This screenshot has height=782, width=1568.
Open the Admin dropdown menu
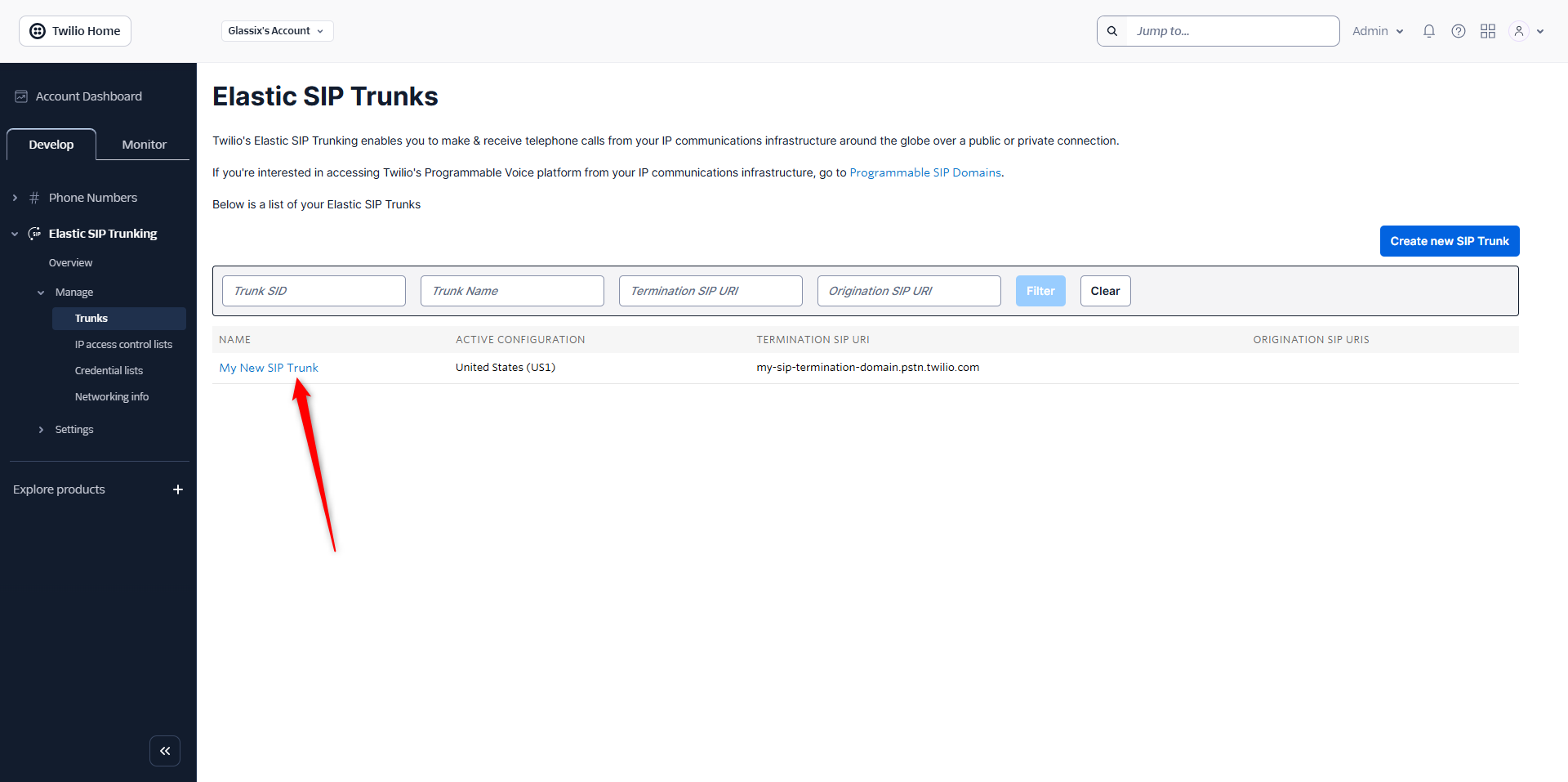click(1378, 31)
